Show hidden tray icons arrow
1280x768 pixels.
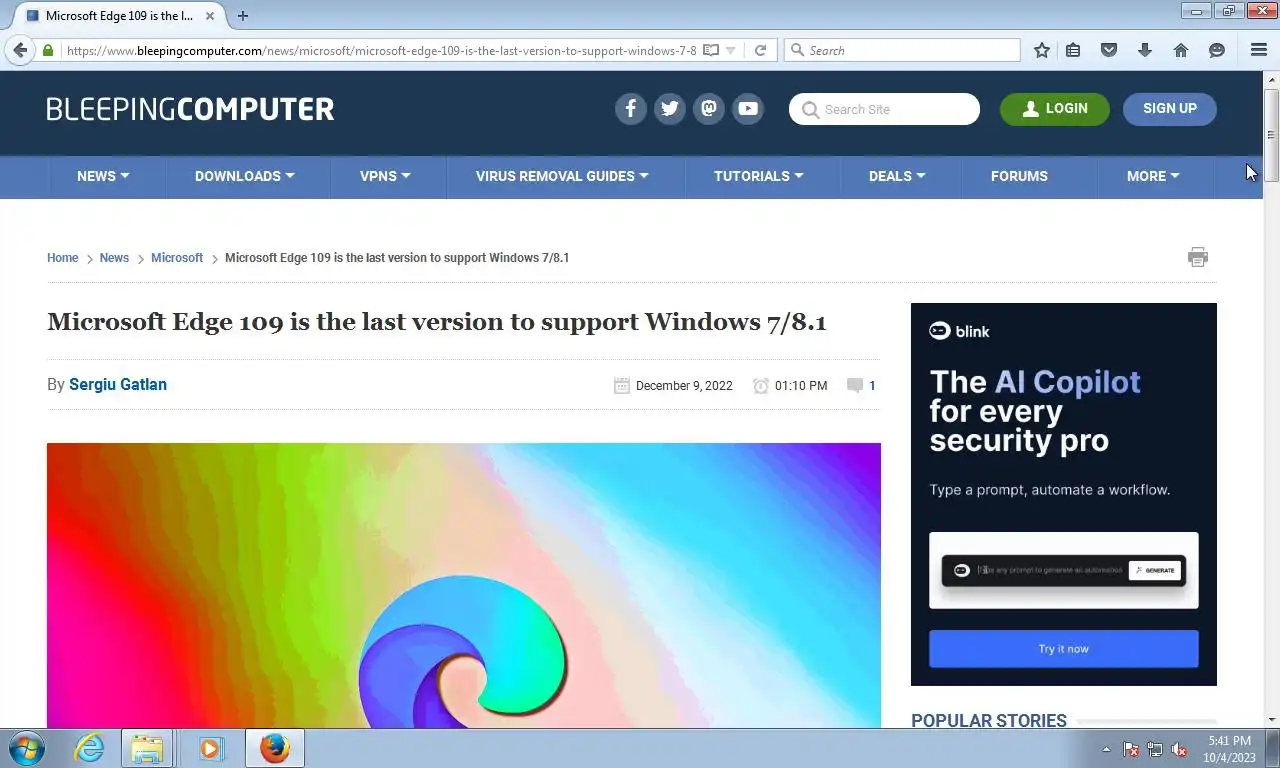point(1106,749)
